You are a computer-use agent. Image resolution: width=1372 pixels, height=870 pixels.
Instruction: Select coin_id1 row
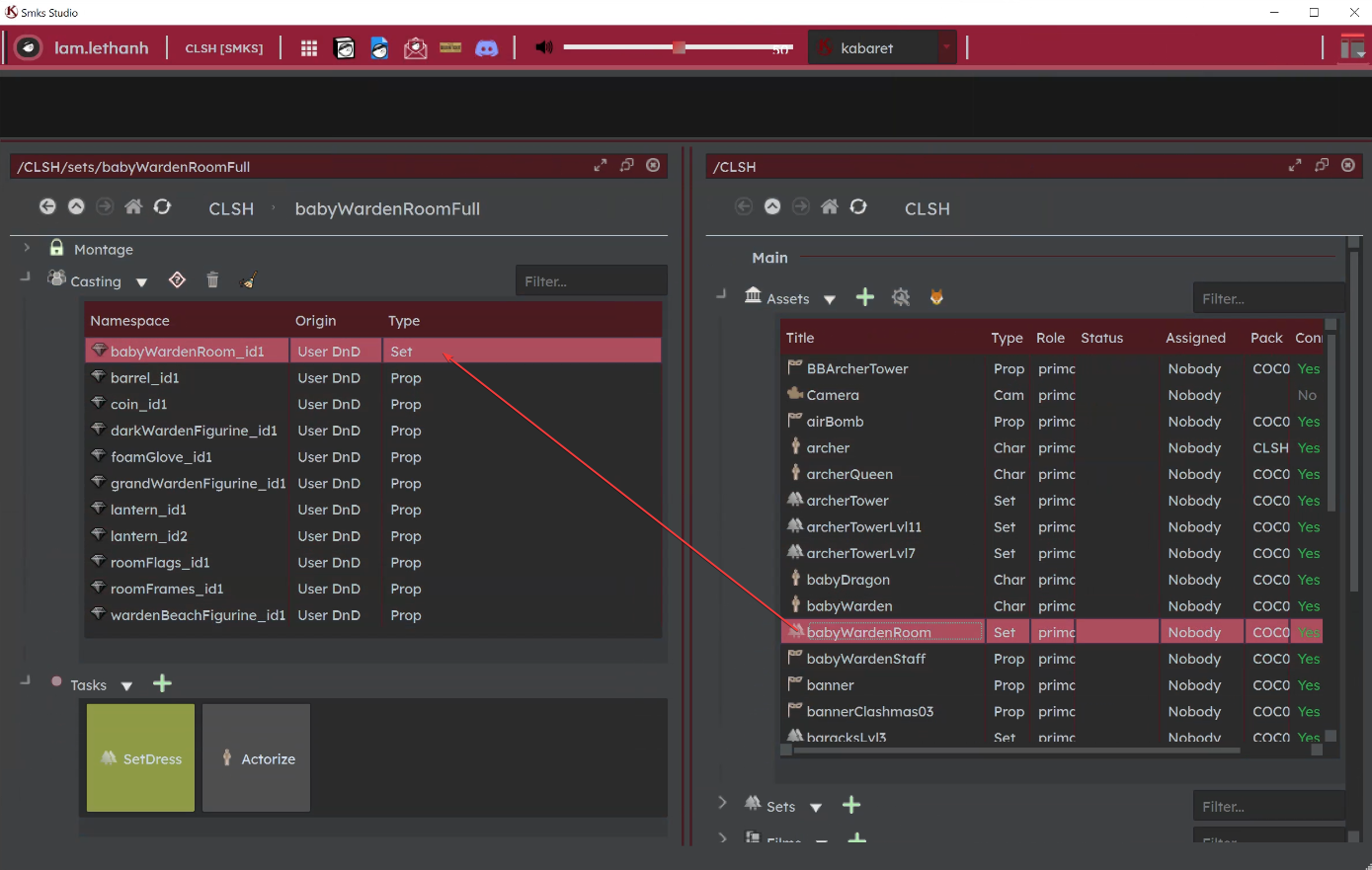pos(373,404)
